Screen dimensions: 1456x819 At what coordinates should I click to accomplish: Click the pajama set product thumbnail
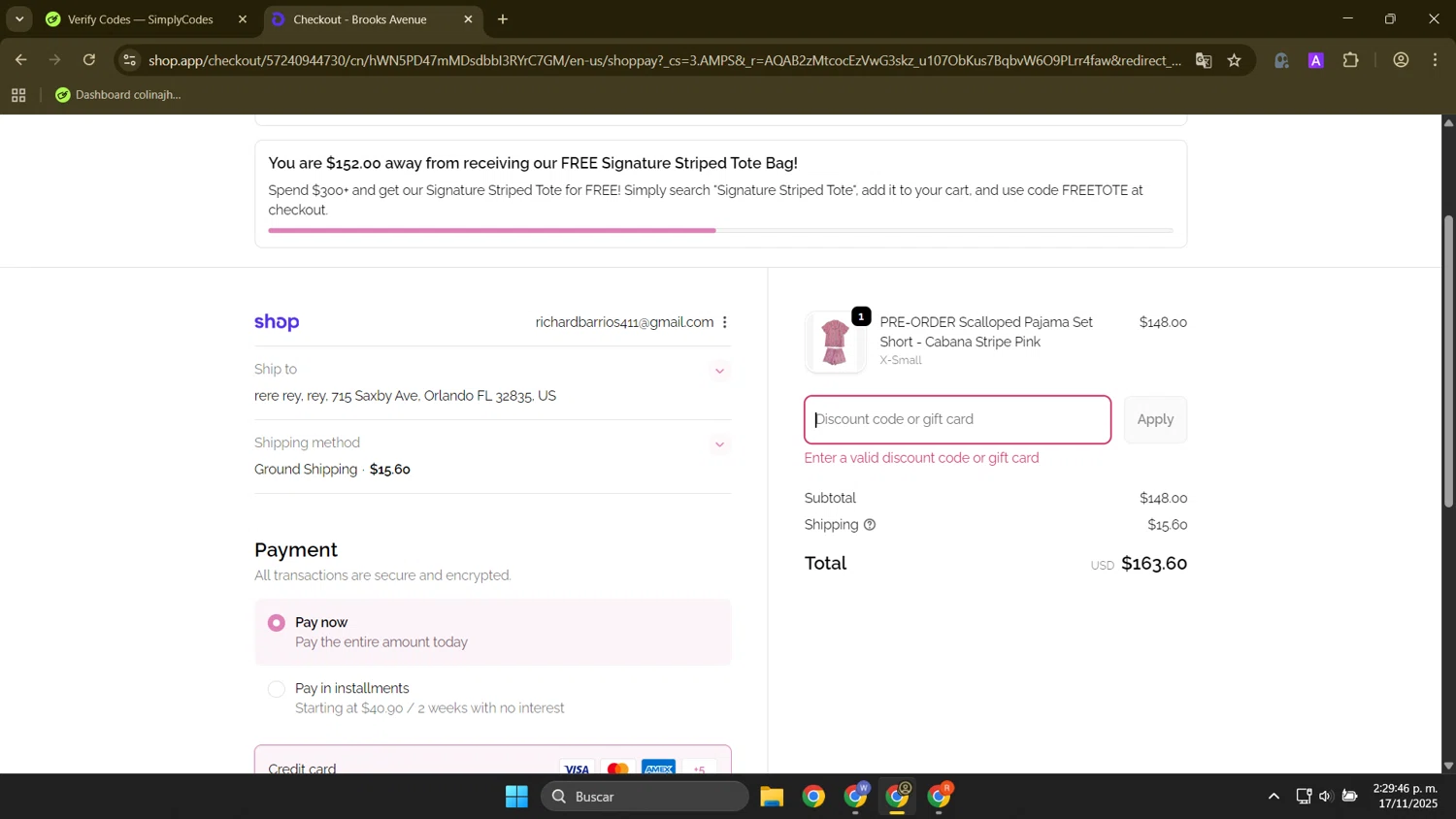[x=835, y=343]
